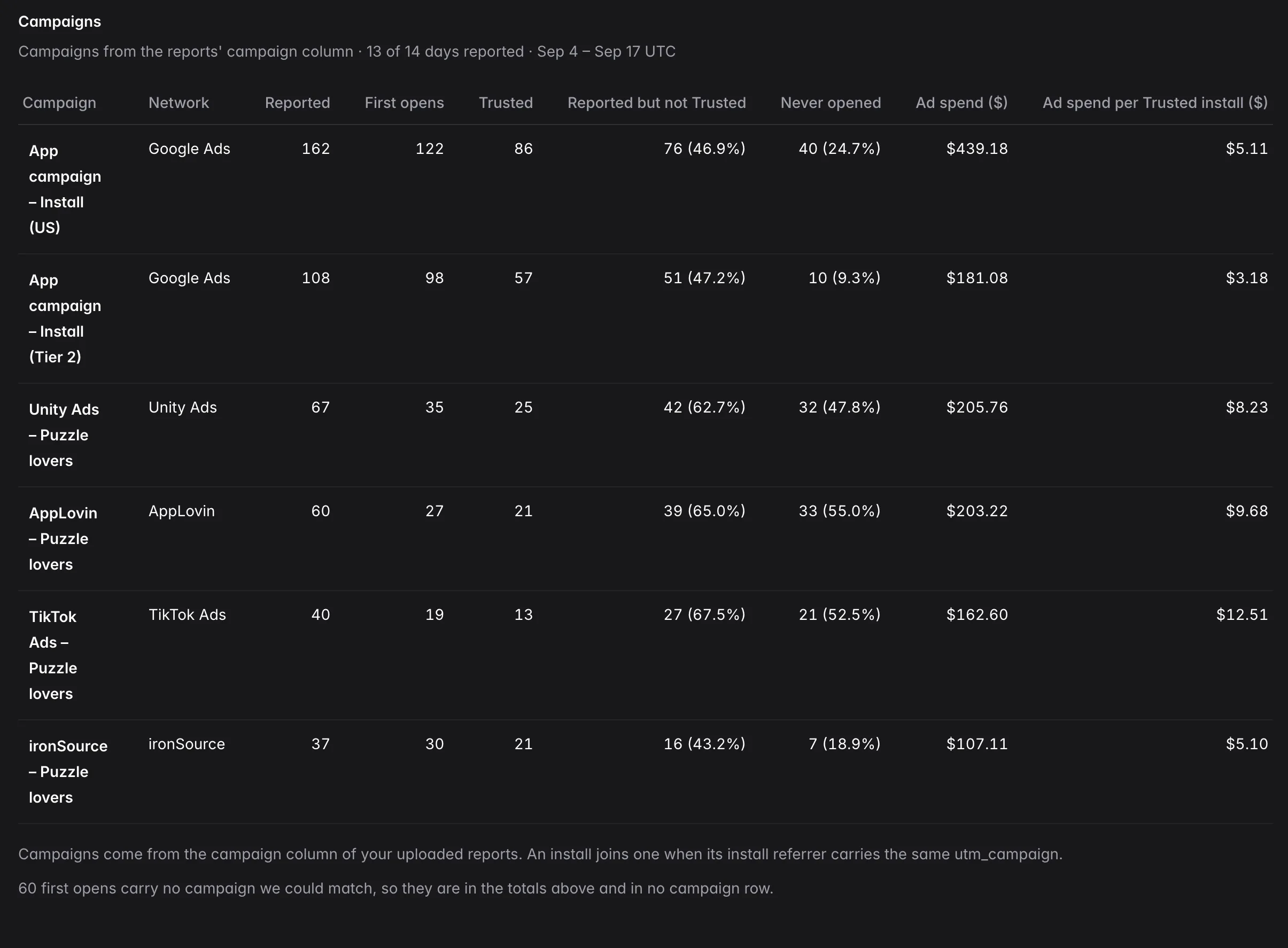The height and width of the screenshot is (948, 1288).
Task: Click the First opens column header
Action: tap(404, 103)
